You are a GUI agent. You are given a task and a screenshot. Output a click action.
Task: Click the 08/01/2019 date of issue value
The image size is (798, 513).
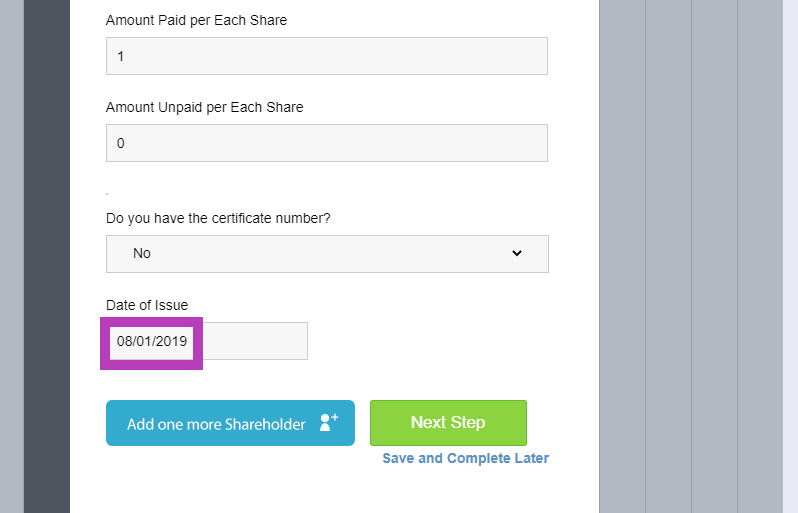(152, 341)
